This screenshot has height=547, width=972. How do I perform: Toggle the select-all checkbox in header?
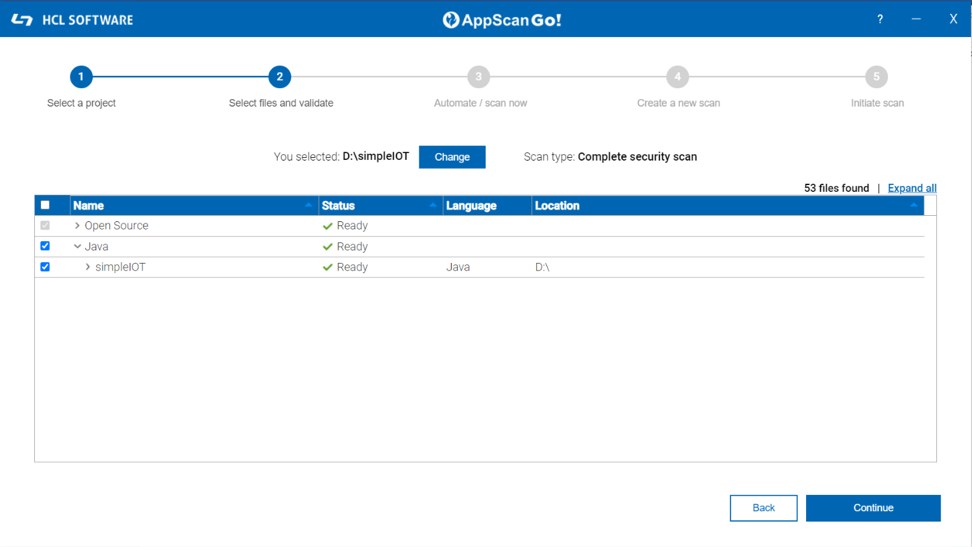[45, 205]
